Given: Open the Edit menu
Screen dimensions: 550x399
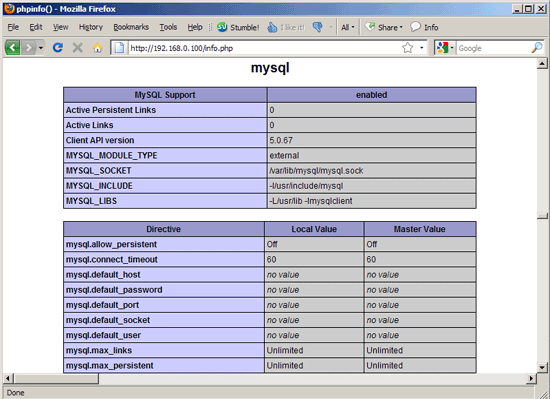Looking at the screenshot, I should coord(36,27).
